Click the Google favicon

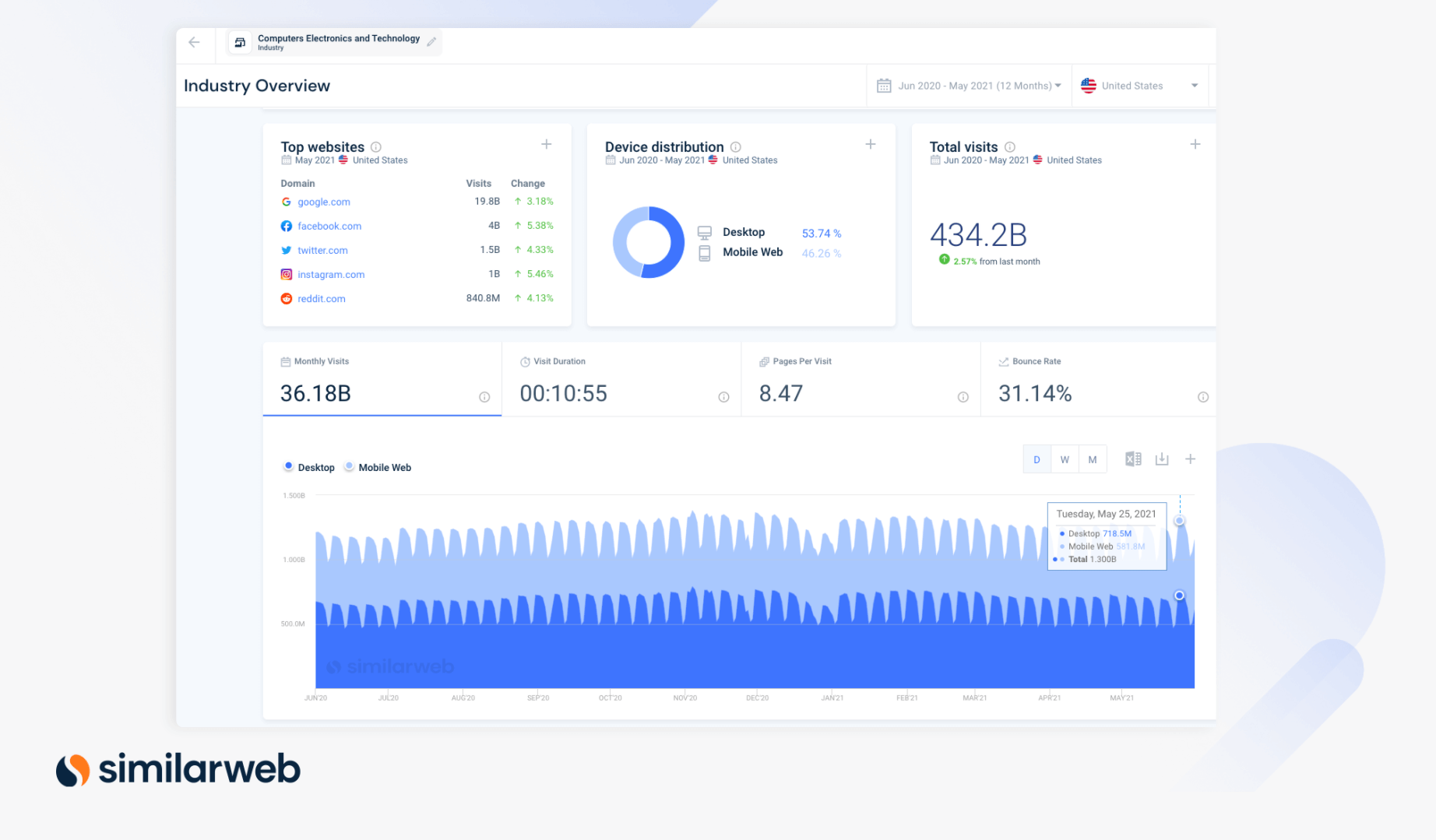click(x=287, y=202)
